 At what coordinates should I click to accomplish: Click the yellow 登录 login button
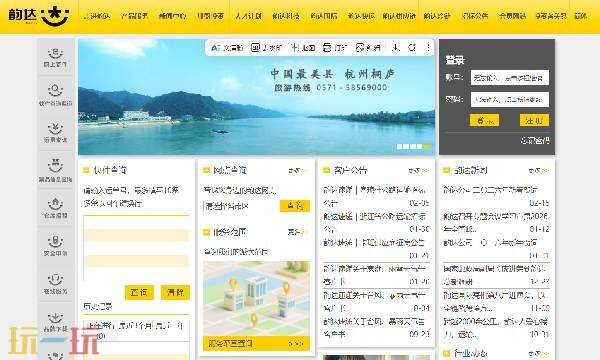click(484, 121)
